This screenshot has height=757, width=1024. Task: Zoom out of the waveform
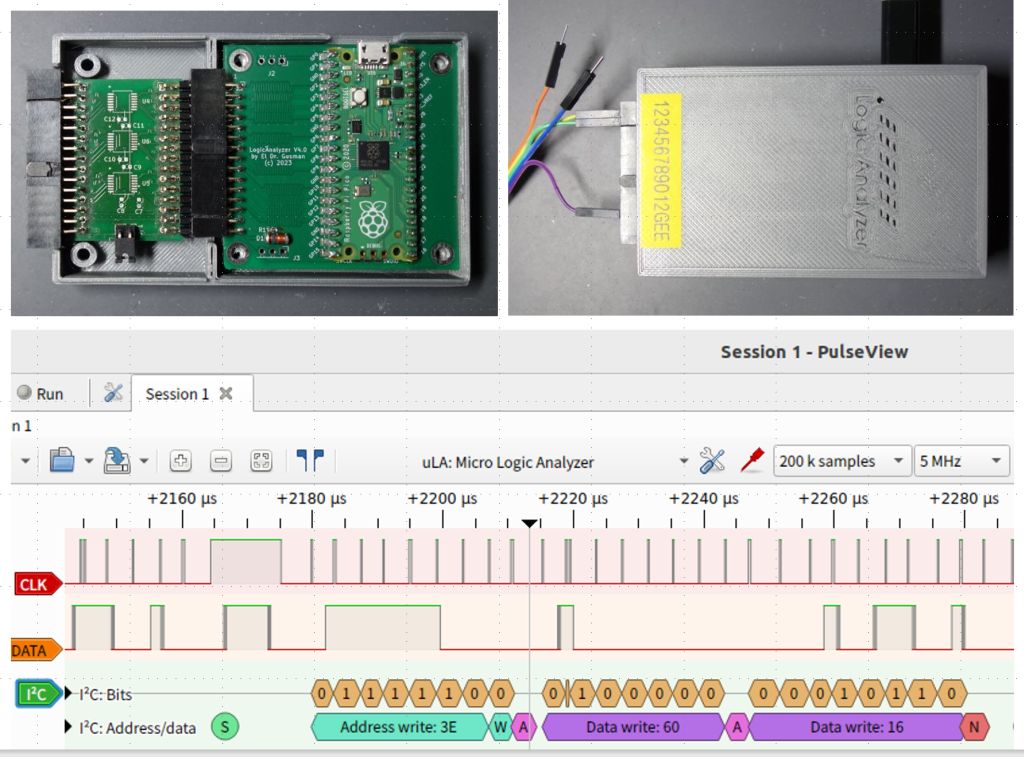pyautogui.click(x=221, y=461)
